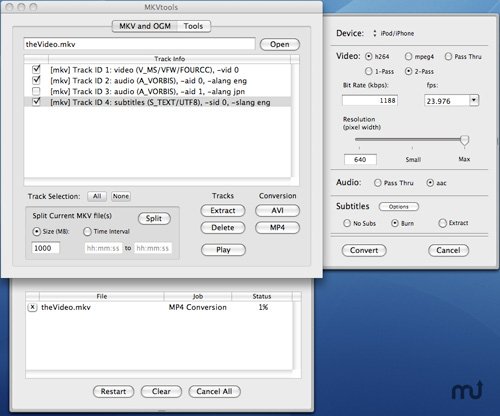Choose 1-Pass encoding option
Image resolution: width=500 pixels, height=416 pixels.
(368, 71)
